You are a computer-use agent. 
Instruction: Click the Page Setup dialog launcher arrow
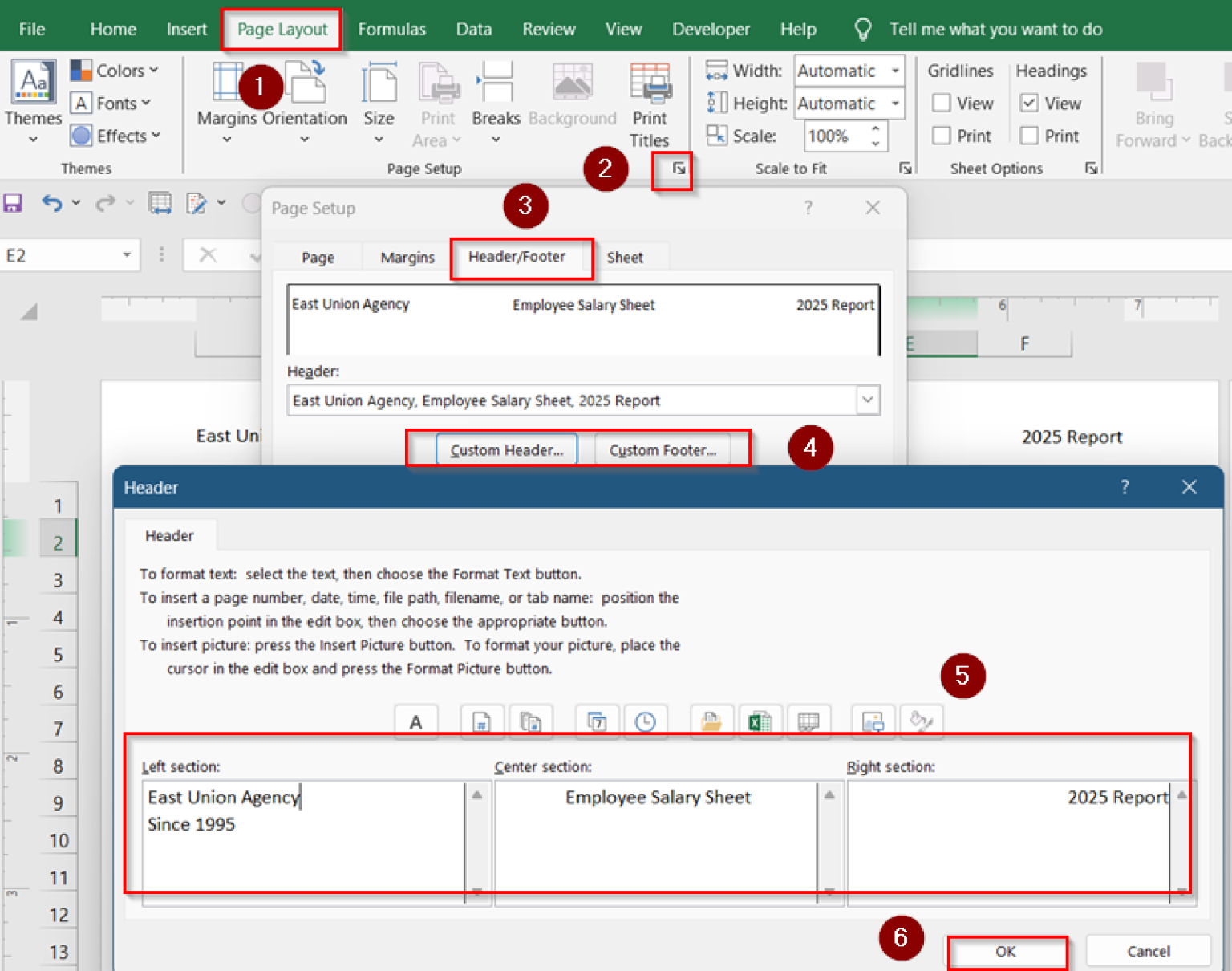point(679,169)
